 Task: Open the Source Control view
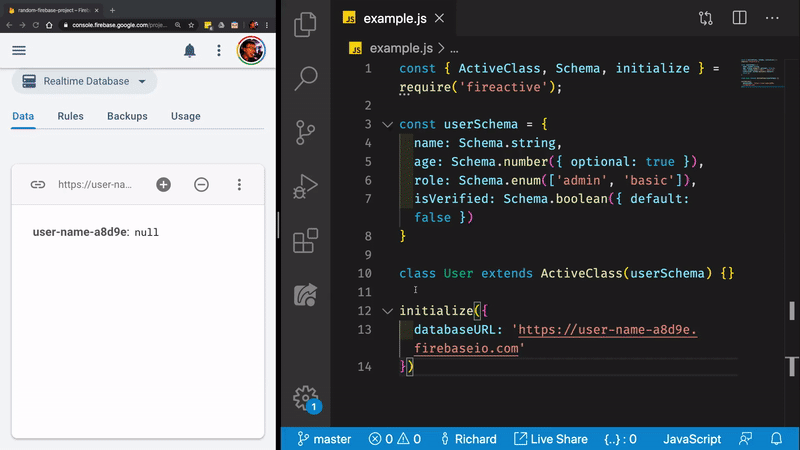tap(306, 132)
